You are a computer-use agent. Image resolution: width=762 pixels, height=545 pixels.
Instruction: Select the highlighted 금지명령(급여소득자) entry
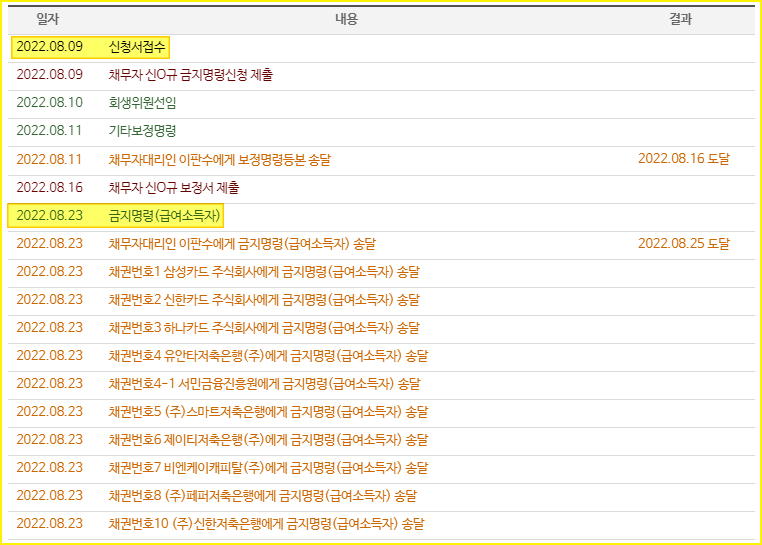pyautogui.click(x=164, y=215)
